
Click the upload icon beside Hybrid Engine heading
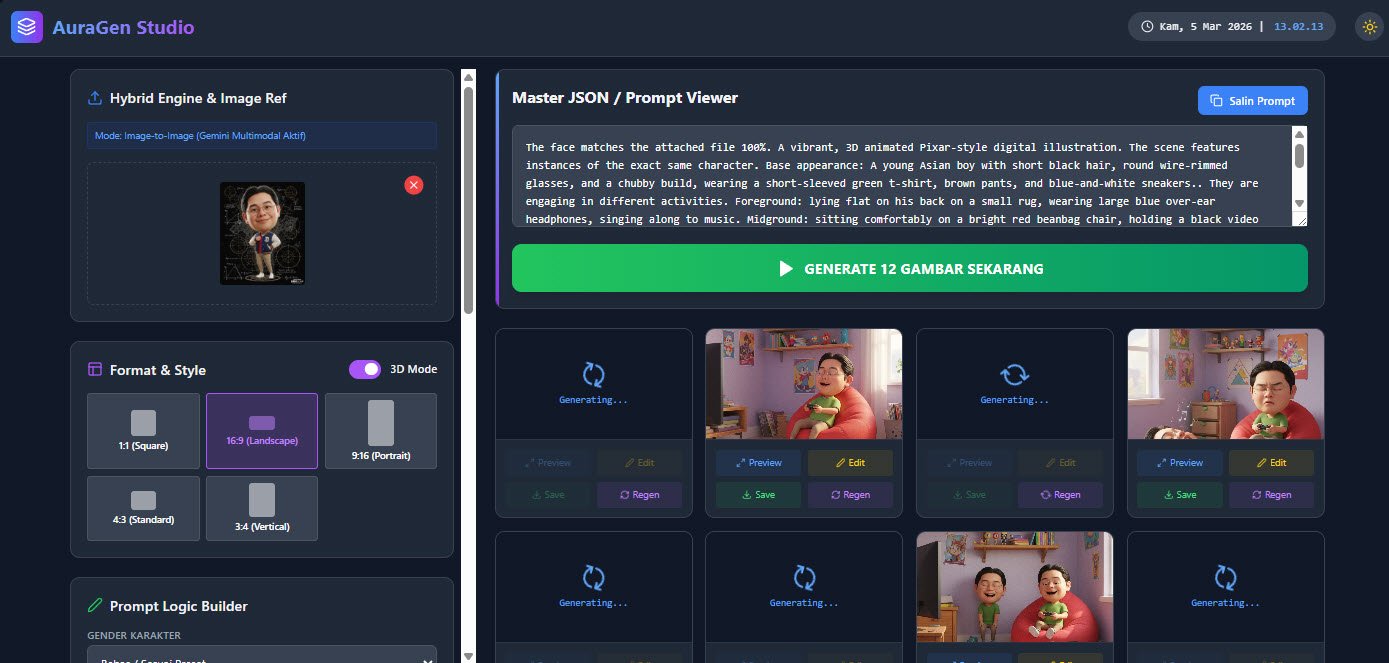(x=95, y=98)
